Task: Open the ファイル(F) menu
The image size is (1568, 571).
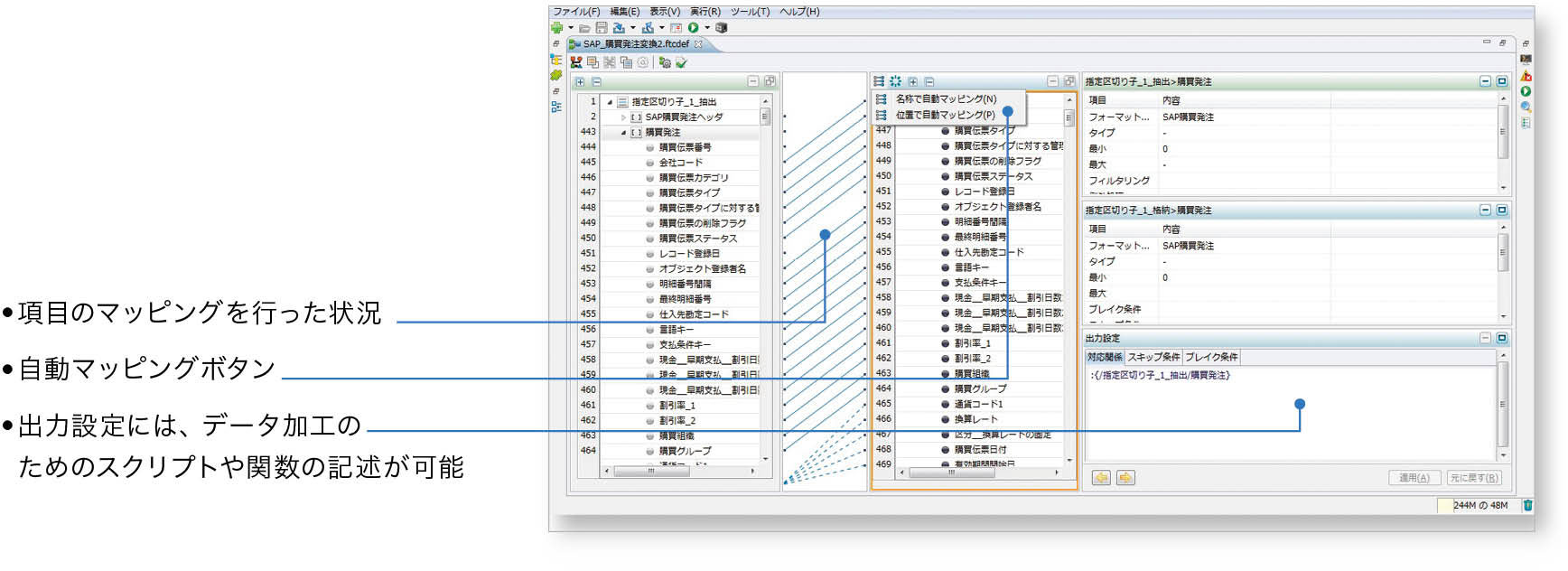Action: [x=576, y=12]
